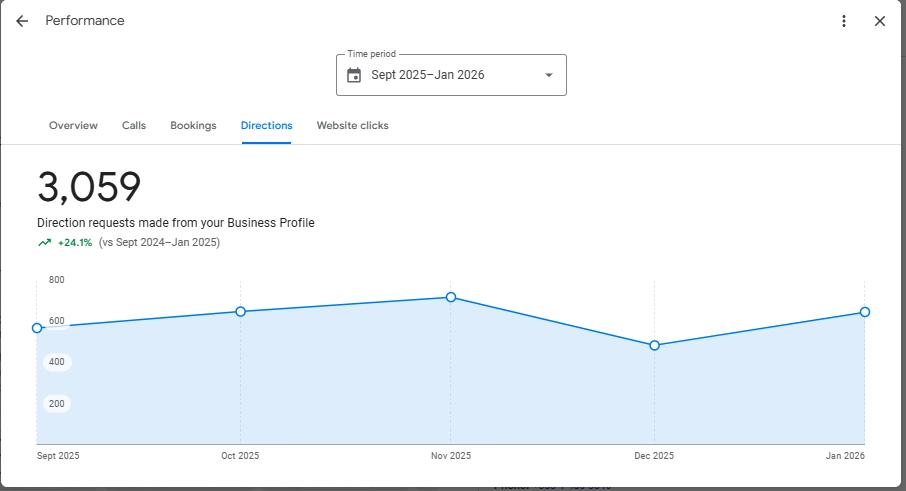Go back using the arrow next to Performance
906x491 pixels.
click(x=22, y=21)
